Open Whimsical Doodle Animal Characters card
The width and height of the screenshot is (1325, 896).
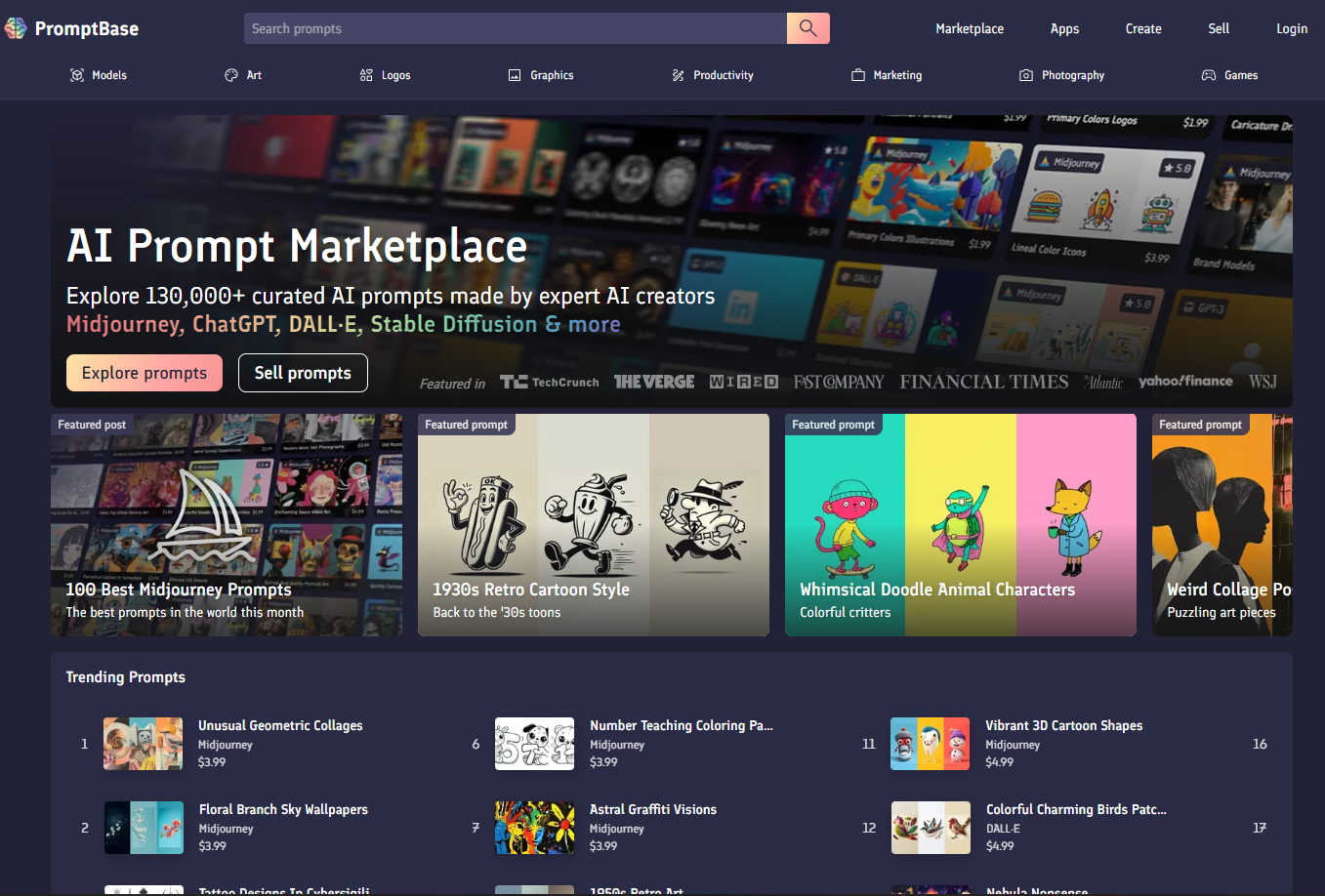tap(961, 525)
